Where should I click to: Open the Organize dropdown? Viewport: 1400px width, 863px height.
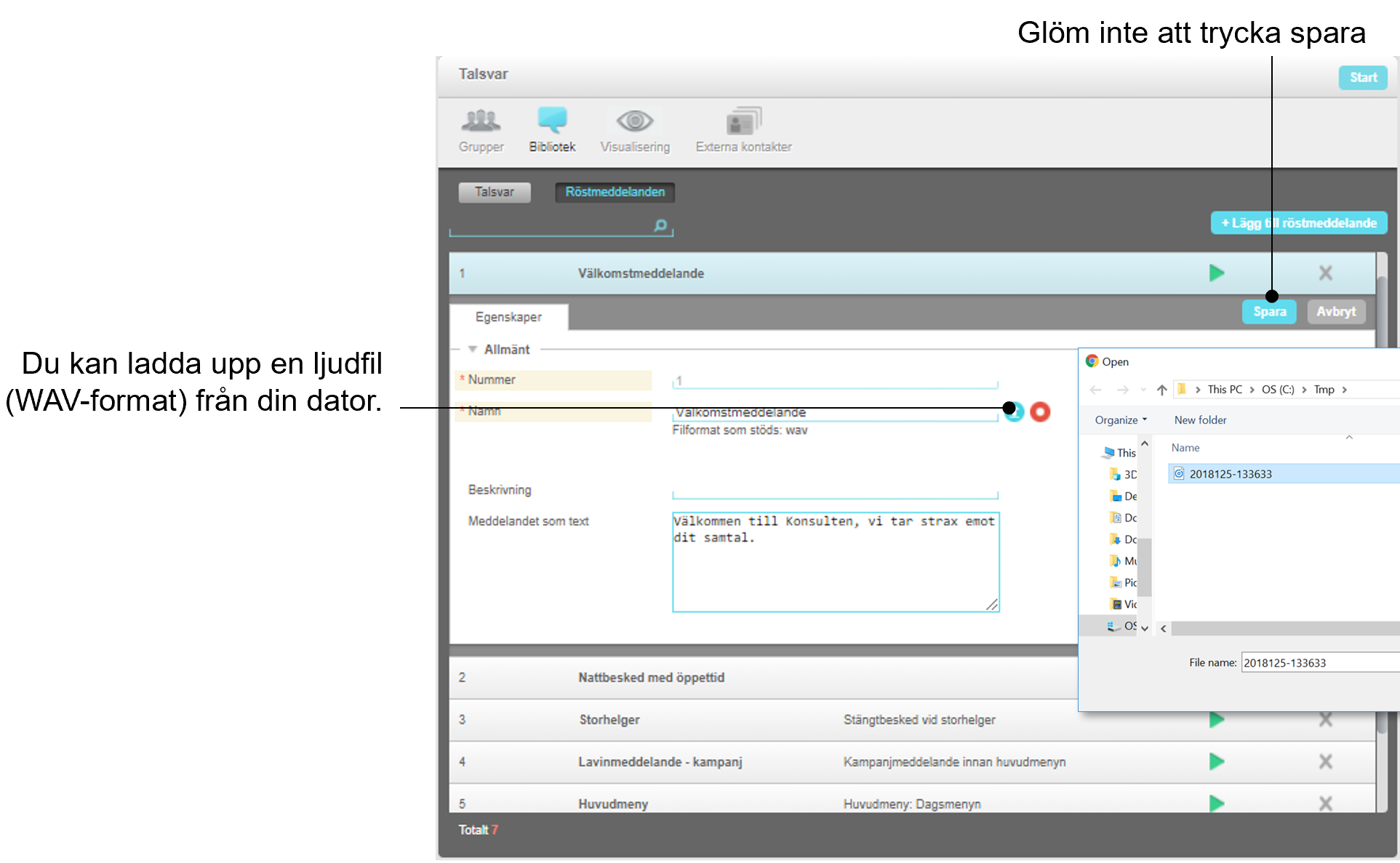point(1121,420)
